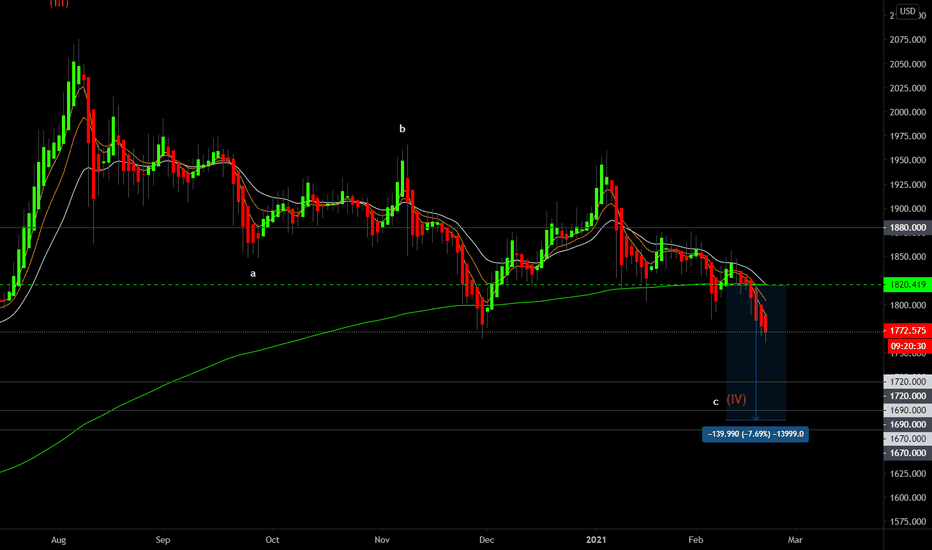932x550 pixels.
Task: Click the red 1772.575 current price label
Action: (x=908, y=330)
